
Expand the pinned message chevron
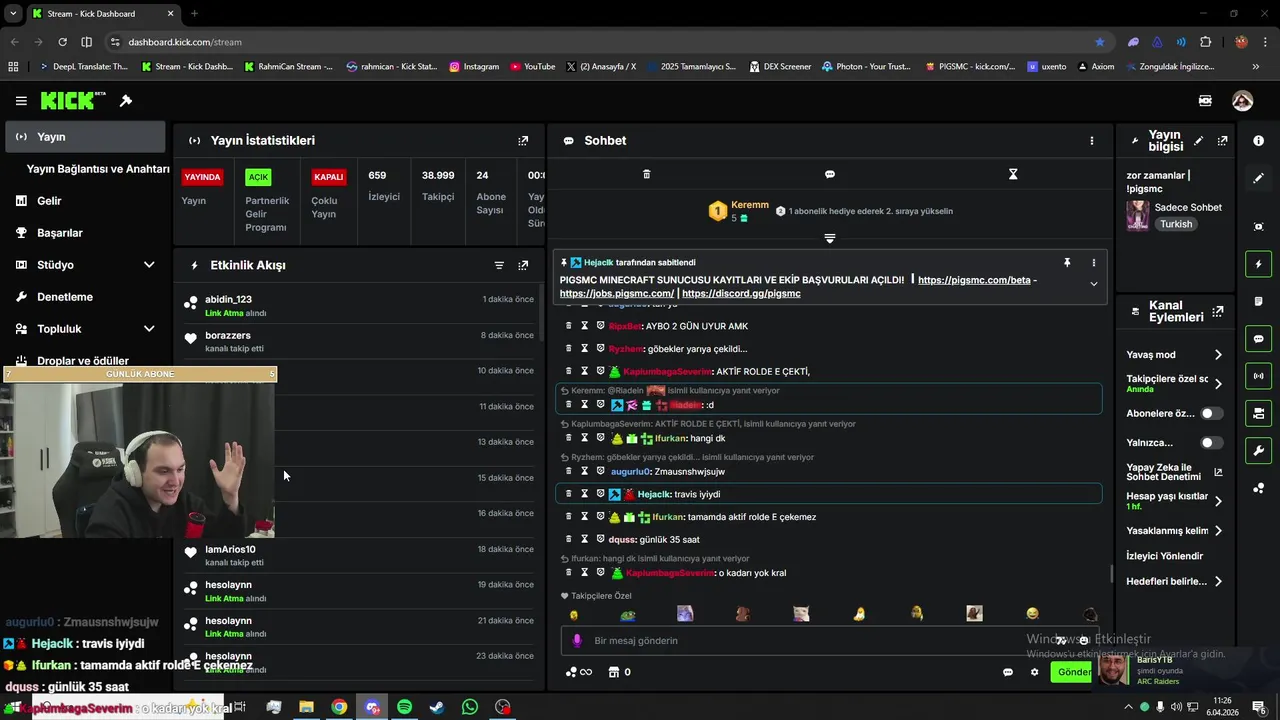pos(1093,284)
